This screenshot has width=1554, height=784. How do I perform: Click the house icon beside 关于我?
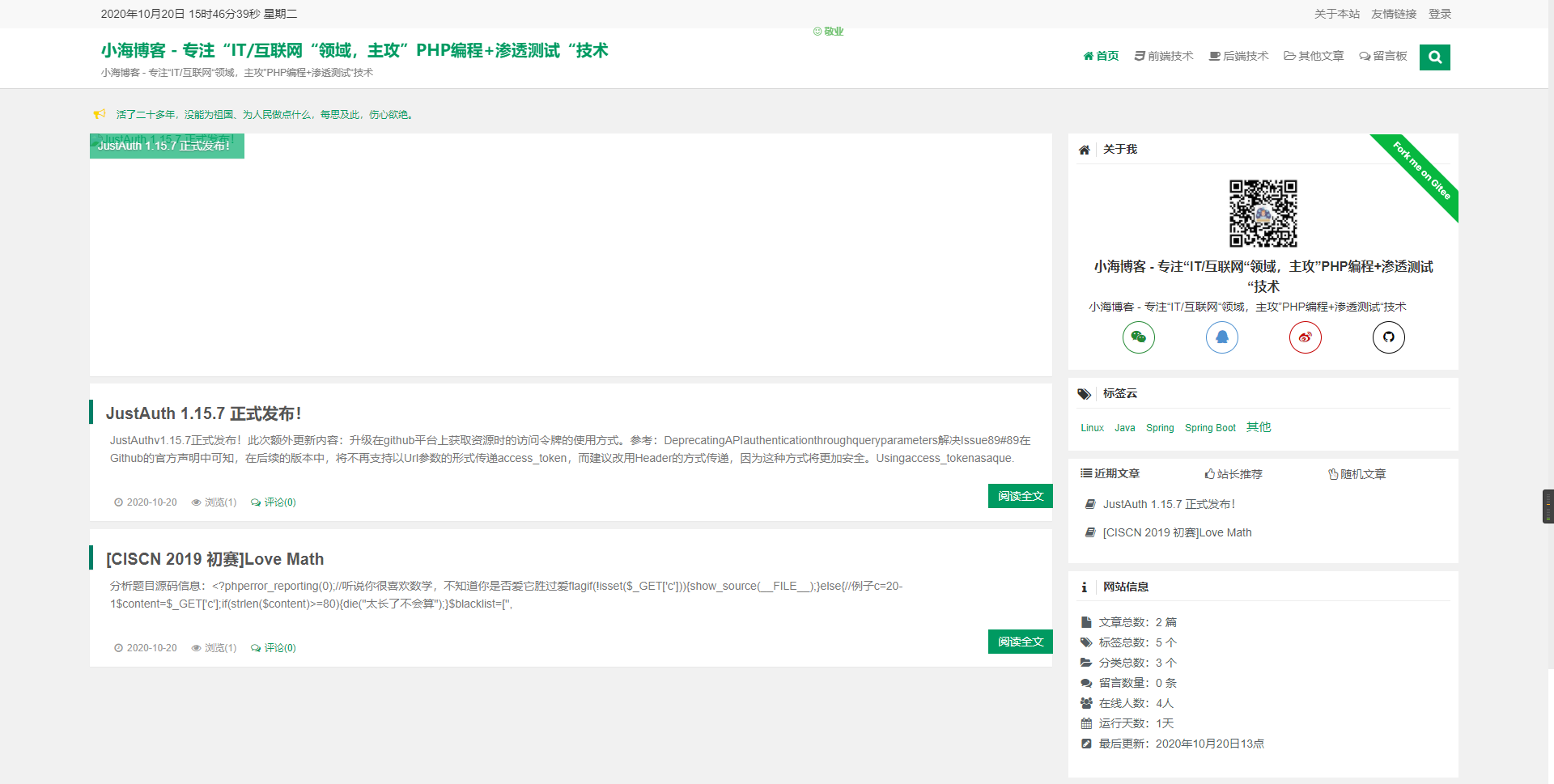click(1085, 150)
